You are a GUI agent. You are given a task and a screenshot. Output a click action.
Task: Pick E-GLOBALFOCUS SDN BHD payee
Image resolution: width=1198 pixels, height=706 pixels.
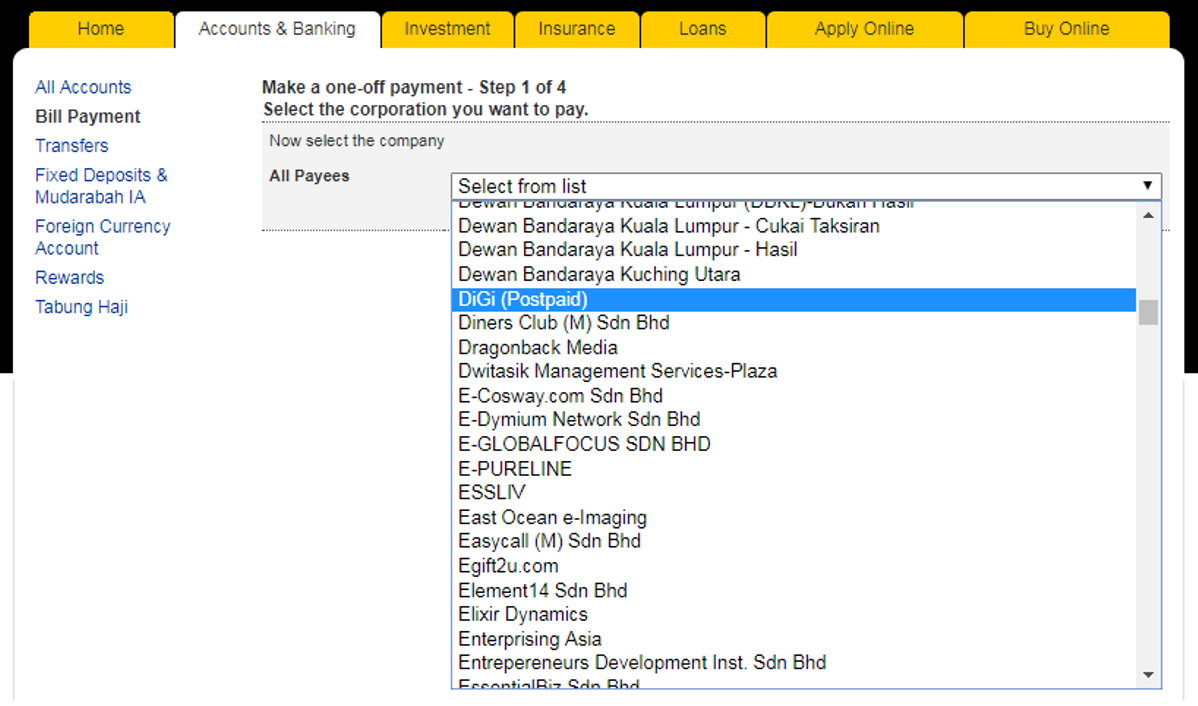click(x=794, y=444)
